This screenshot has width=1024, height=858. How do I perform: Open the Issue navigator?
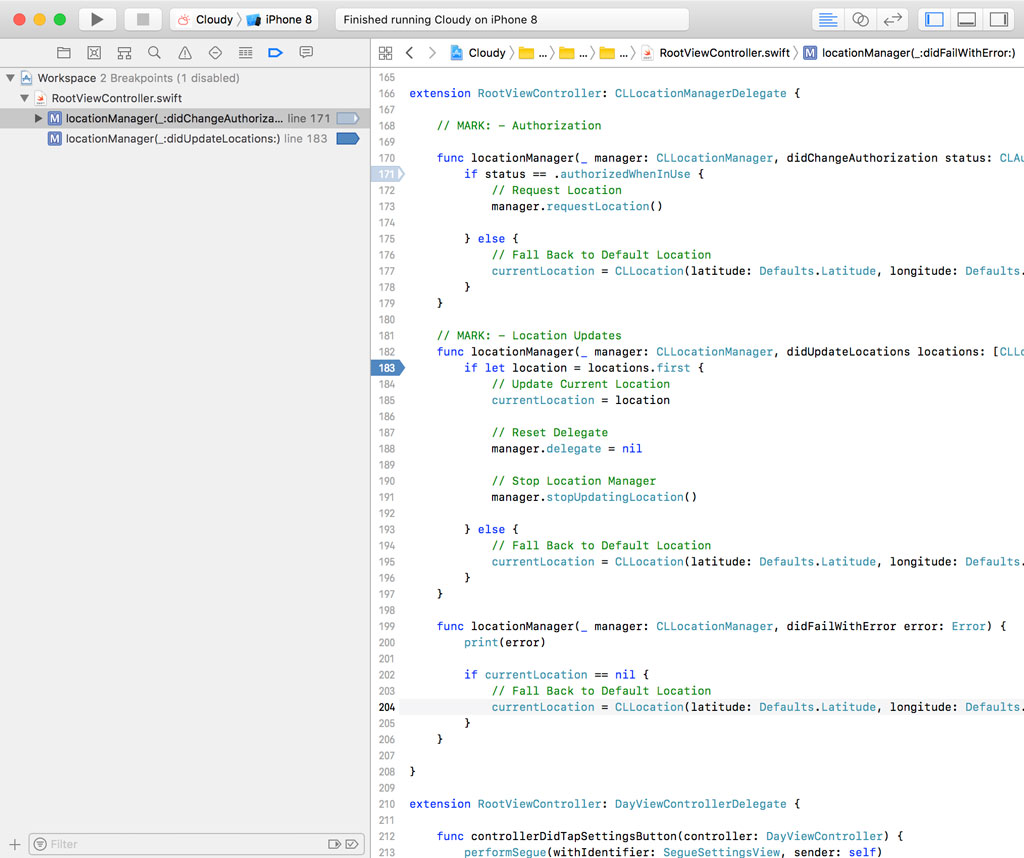click(185, 52)
